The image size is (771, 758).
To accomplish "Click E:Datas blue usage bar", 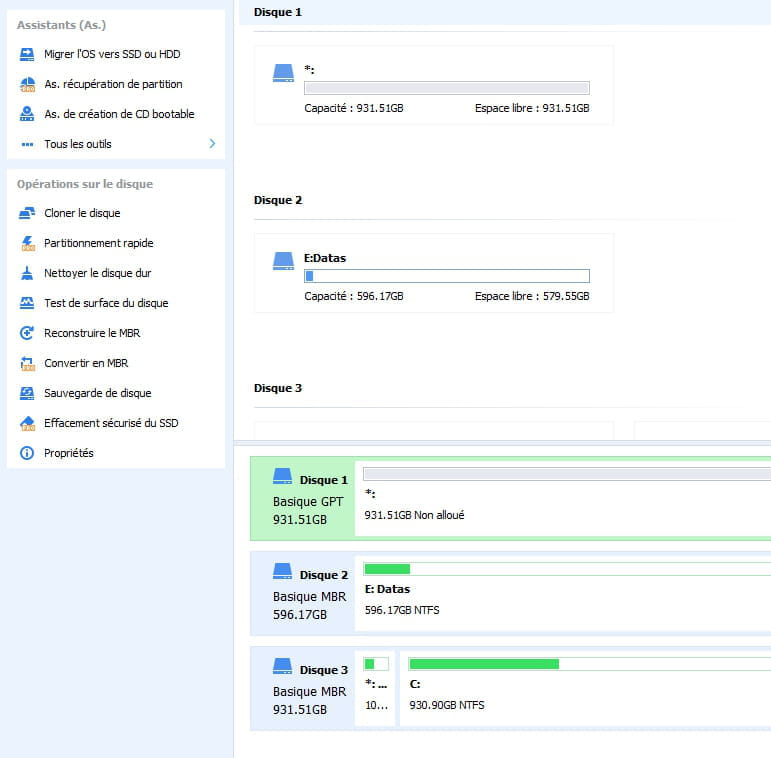I will (446, 276).
